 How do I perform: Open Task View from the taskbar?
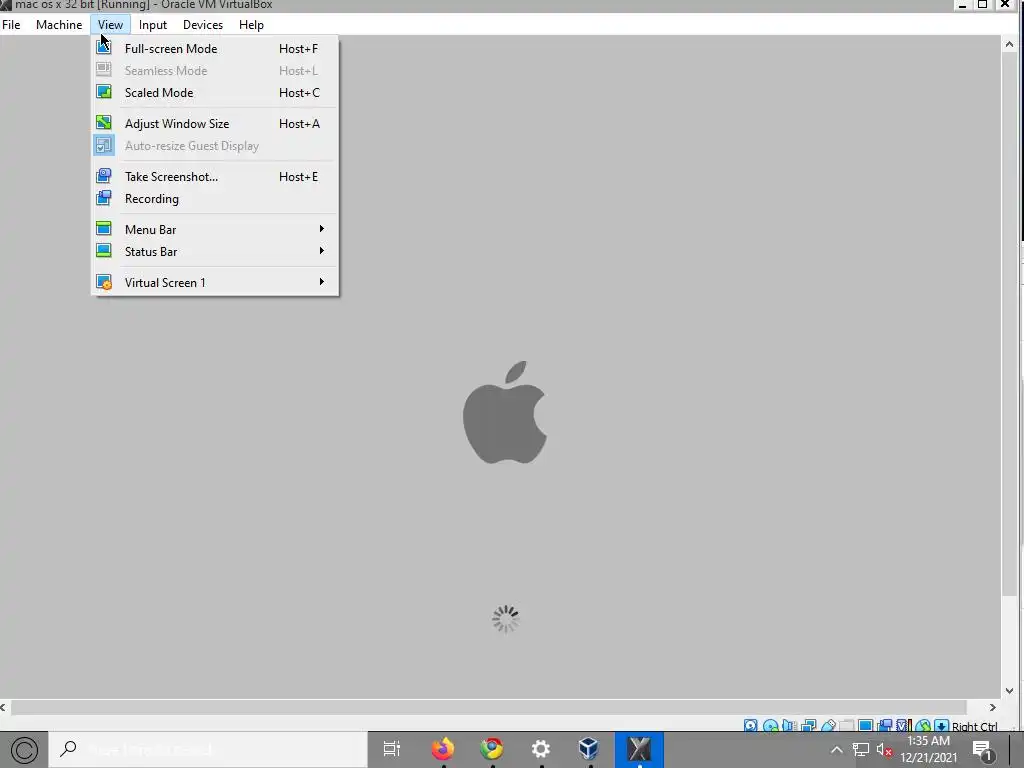point(391,749)
